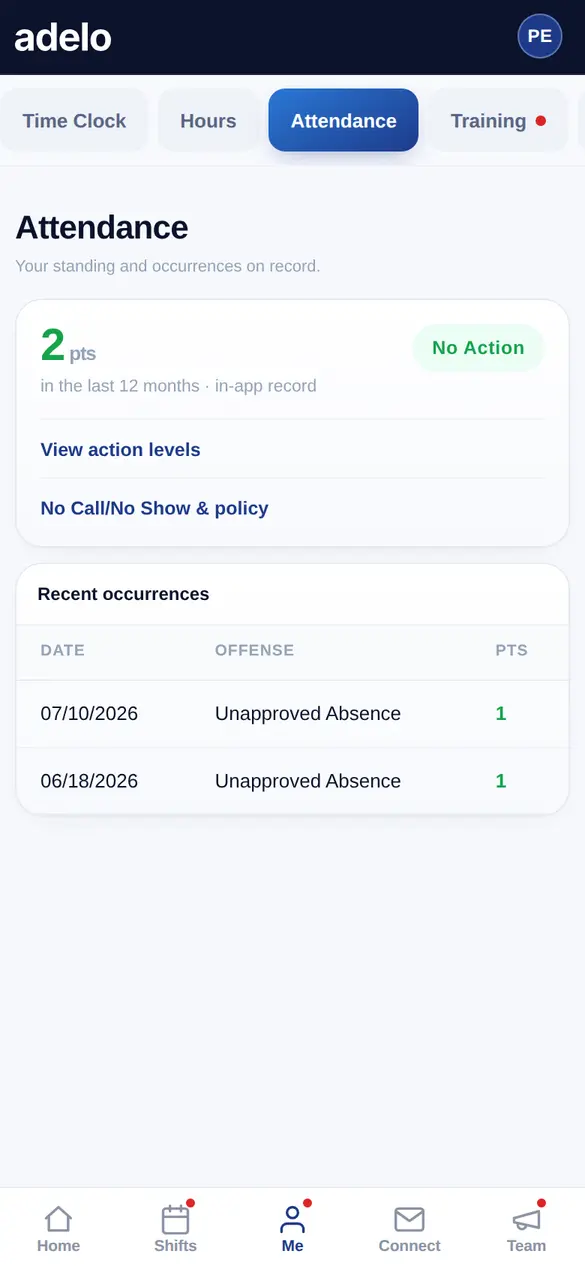The image size is (585, 1266).
Task: Open the Training tab
Action: click(498, 121)
